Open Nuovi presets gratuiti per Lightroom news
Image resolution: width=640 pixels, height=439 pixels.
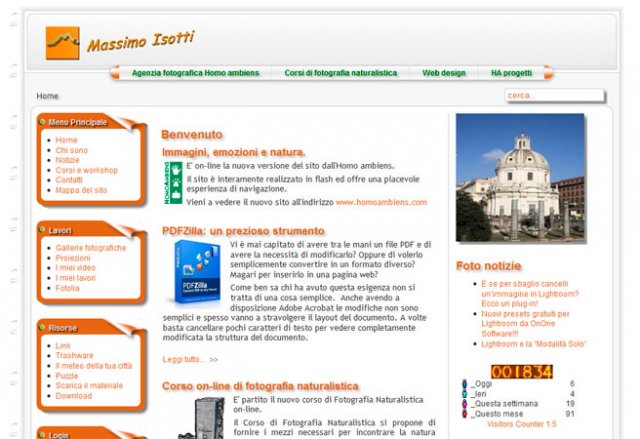click(x=525, y=324)
